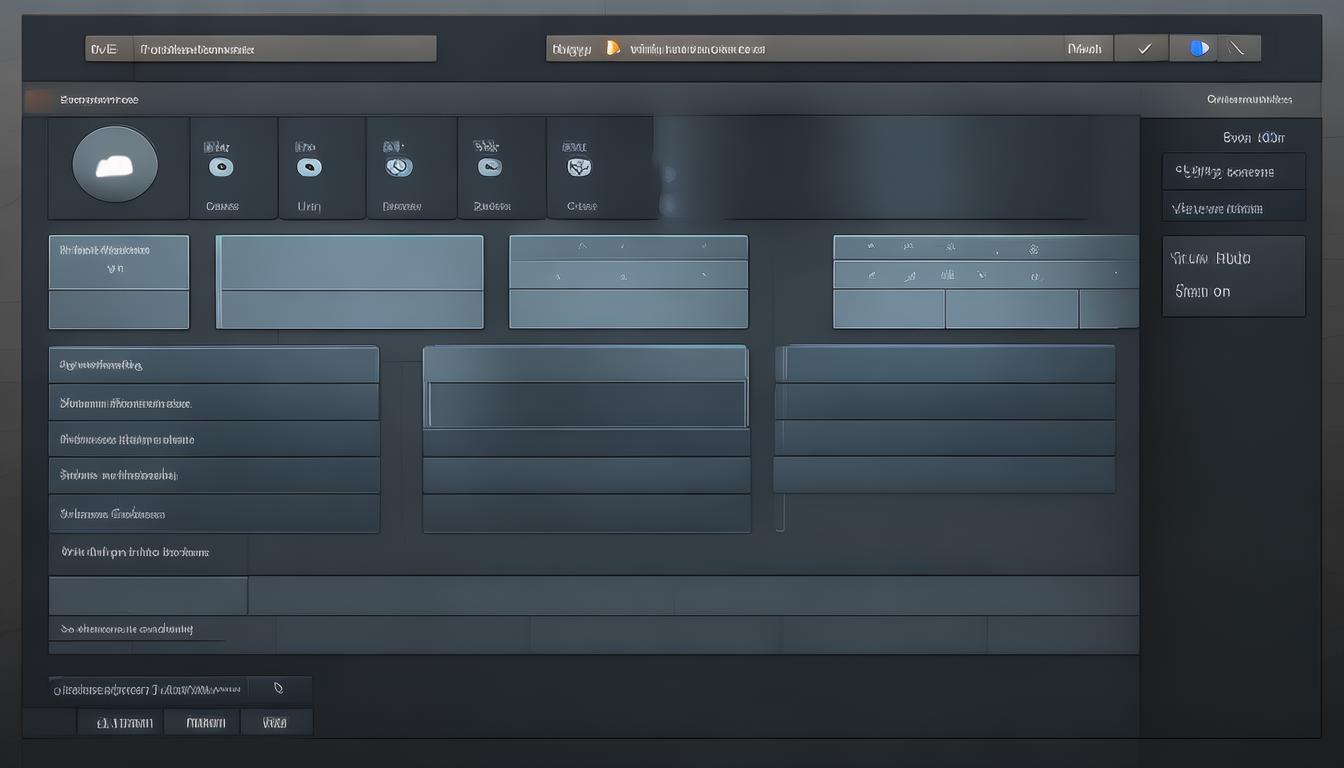Click the orange icon in the top bar
Screen dimensions: 1344x768
(x=613, y=48)
